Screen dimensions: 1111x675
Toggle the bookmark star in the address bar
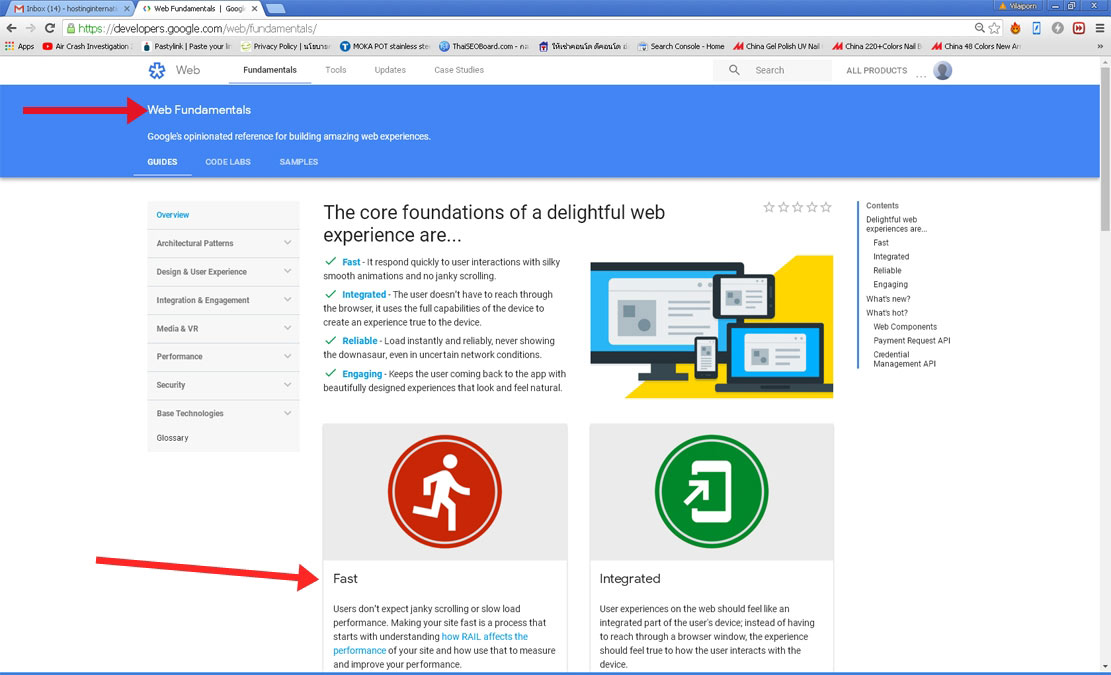(x=994, y=28)
